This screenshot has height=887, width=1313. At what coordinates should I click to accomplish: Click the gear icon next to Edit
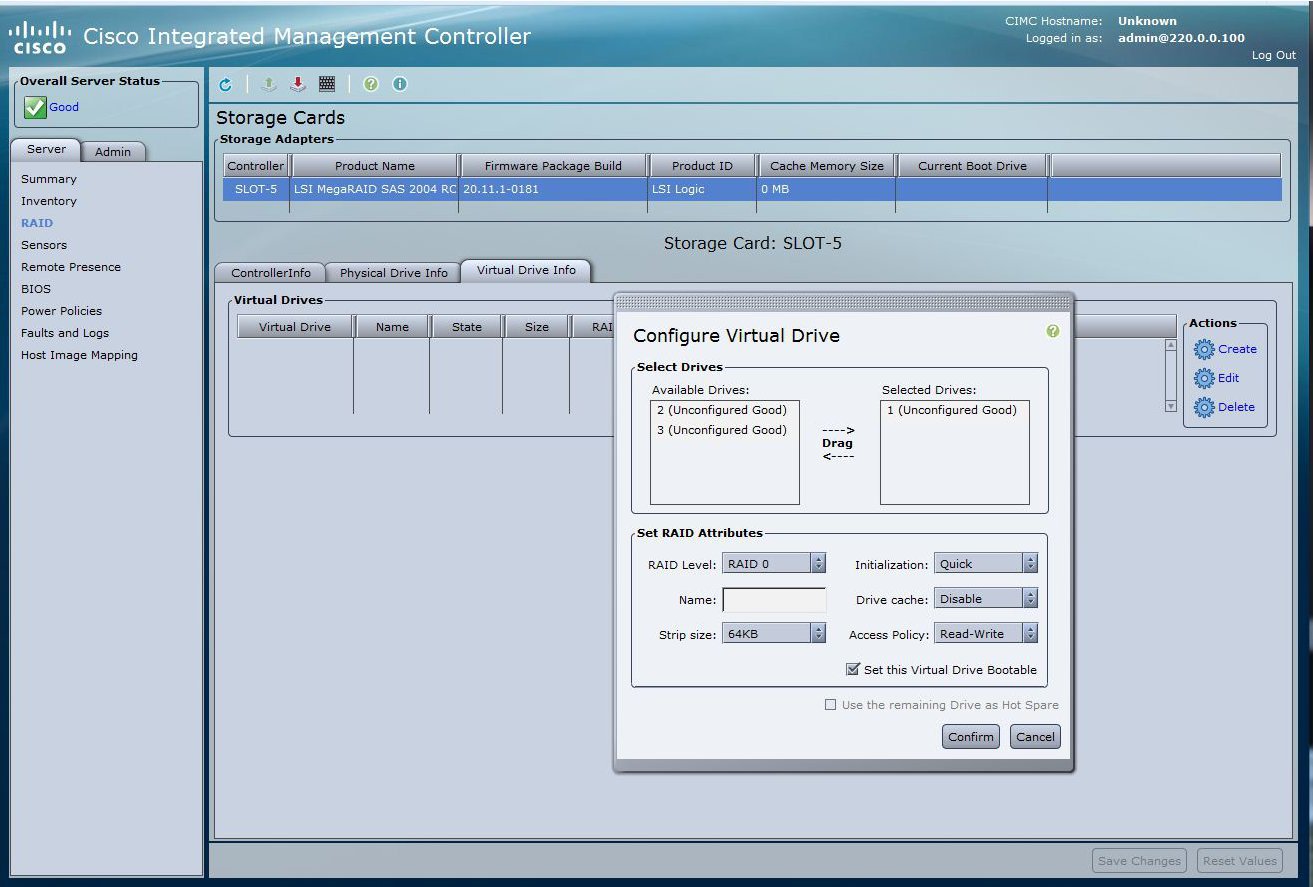tap(1204, 379)
